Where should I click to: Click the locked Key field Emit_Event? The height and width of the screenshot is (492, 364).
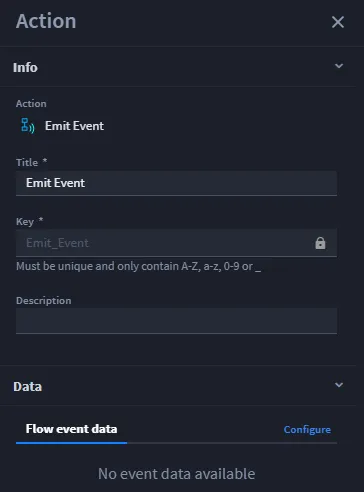tap(176, 243)
